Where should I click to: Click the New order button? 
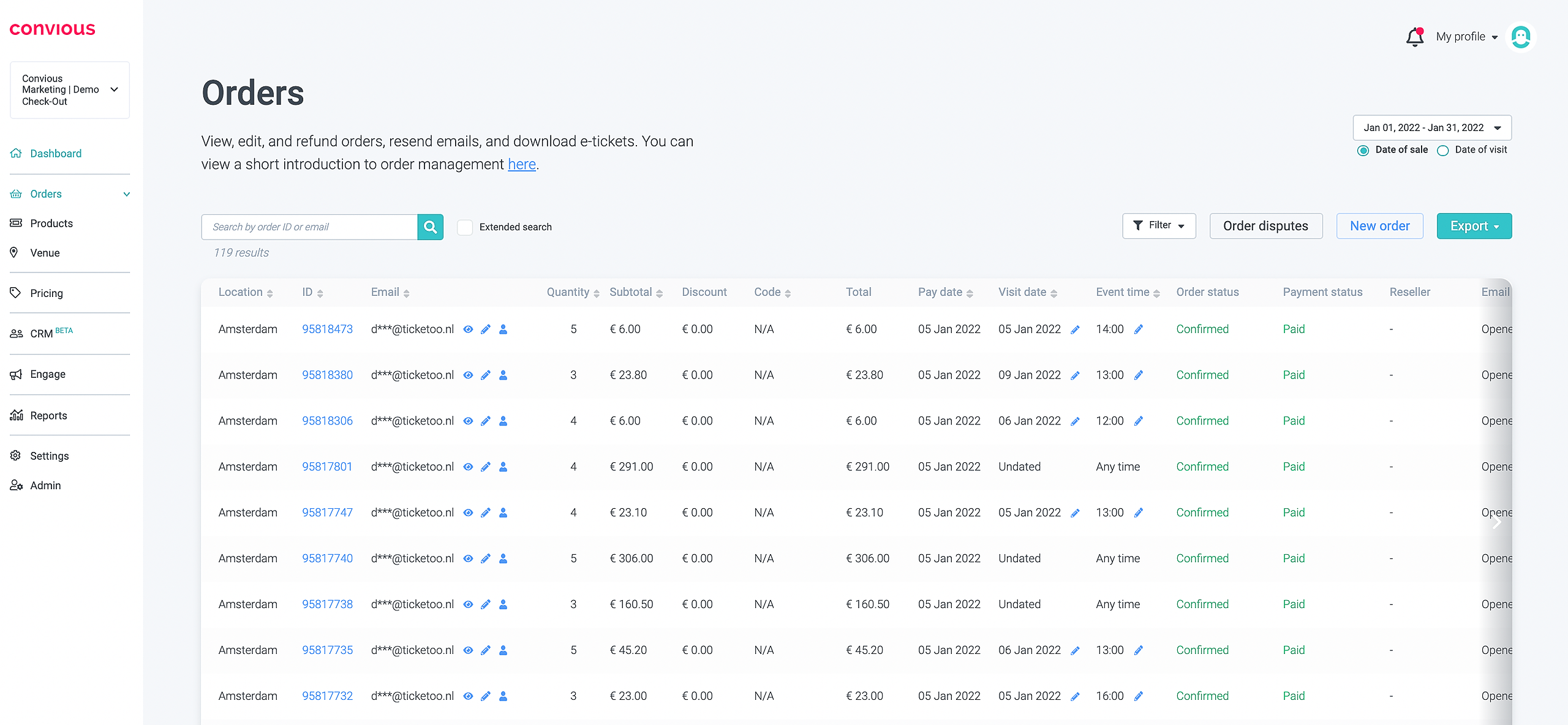[1379, 226]
